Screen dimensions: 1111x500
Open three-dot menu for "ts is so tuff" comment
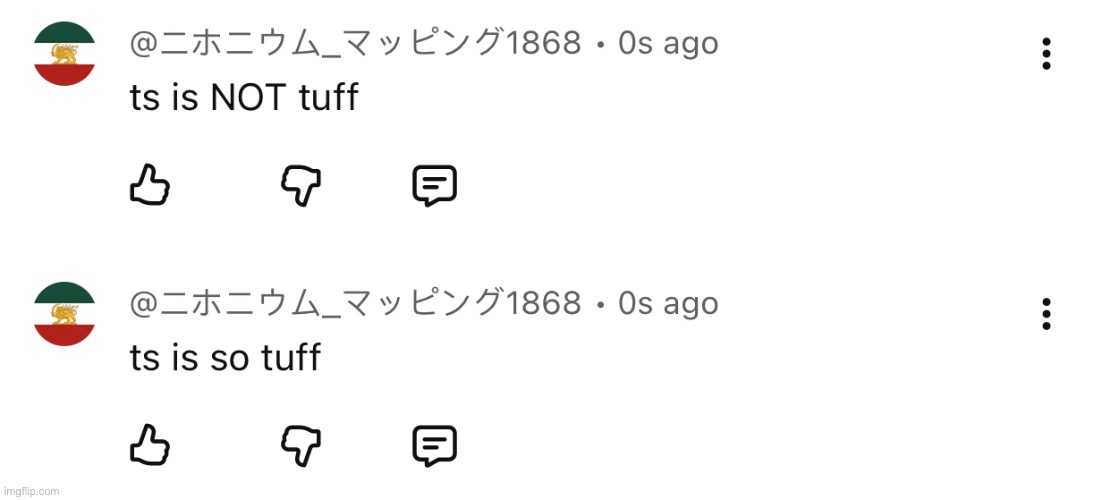pos(1046,313)
